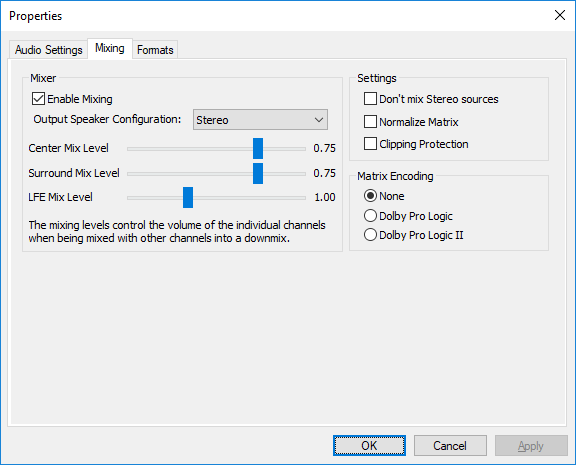Click the Center Mix Level track left end
Image resolution: width=576 pixels, height=465 pixels.
(x=129, y=149)
